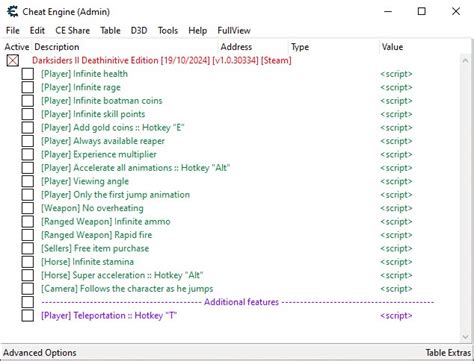The image size is (474, 361).
Task: Click the Active column header
Action: click(17, 47)
